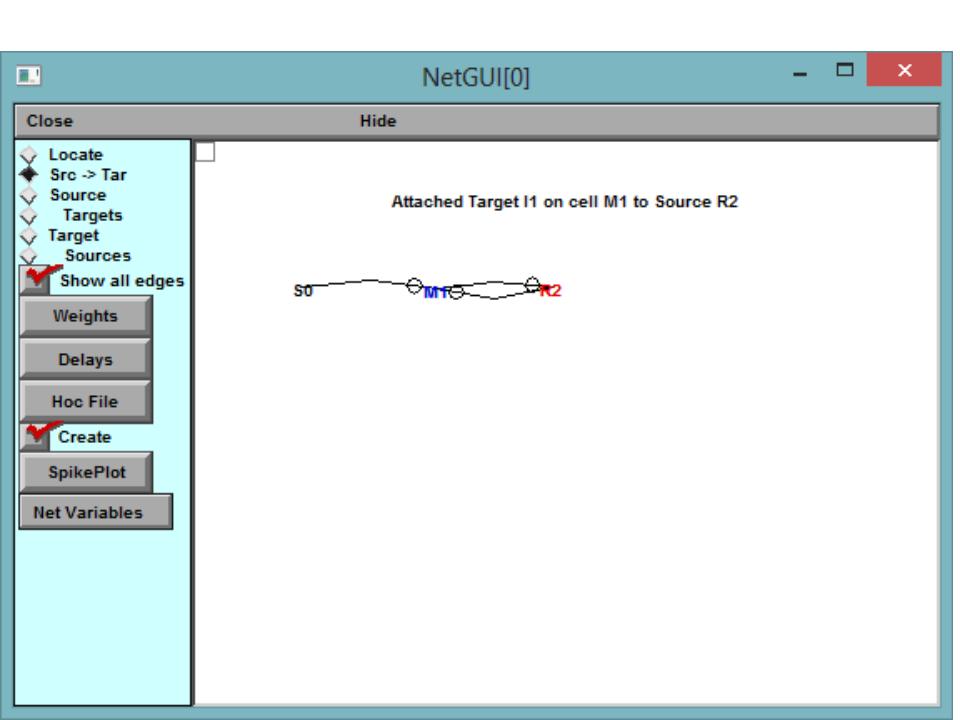Open the Delays panel
Viewport: 960px width, 720px height.
pyautogui.click(x=86, y=359)
